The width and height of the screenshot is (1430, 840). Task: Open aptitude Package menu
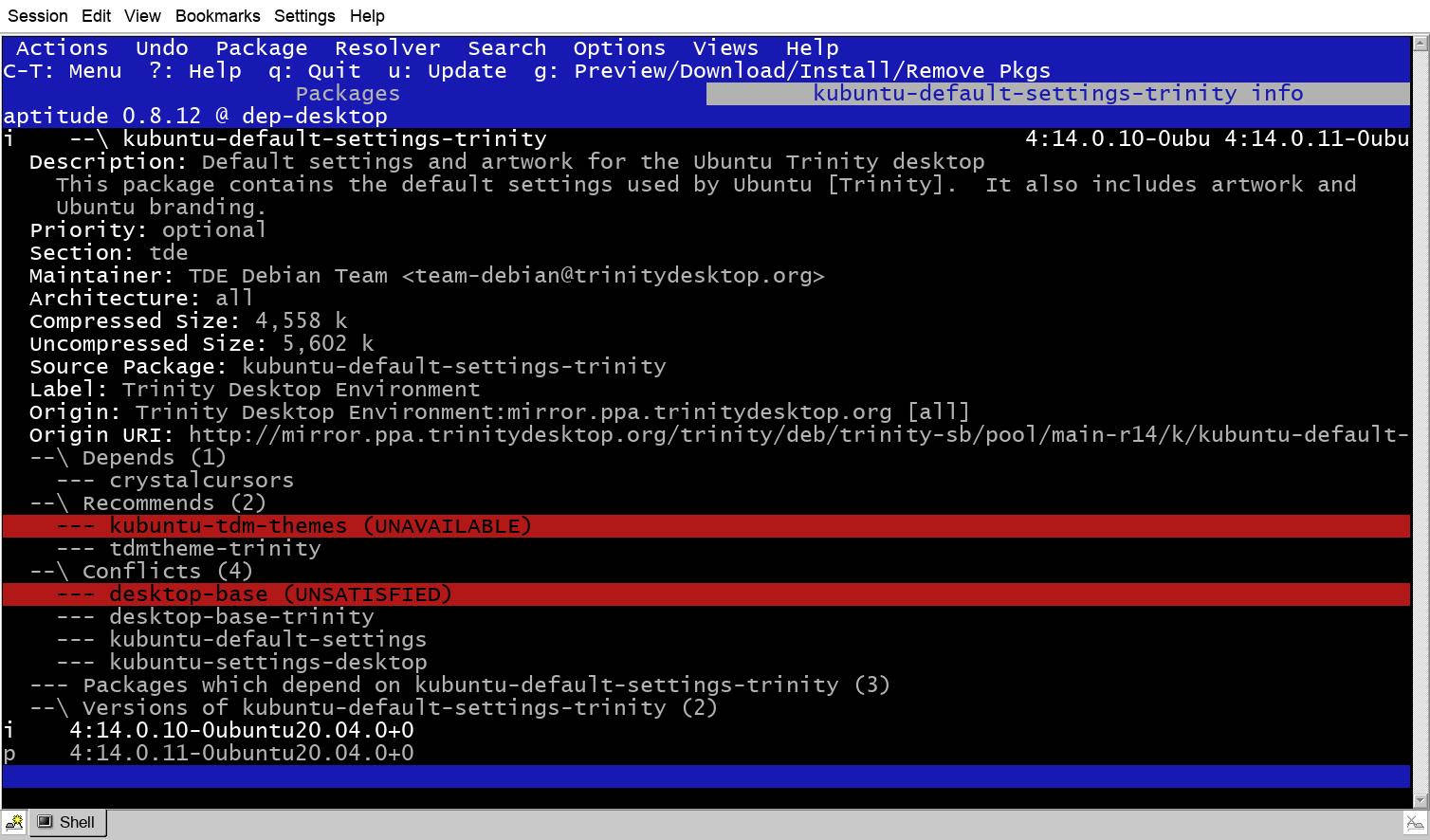coord(262,48)
